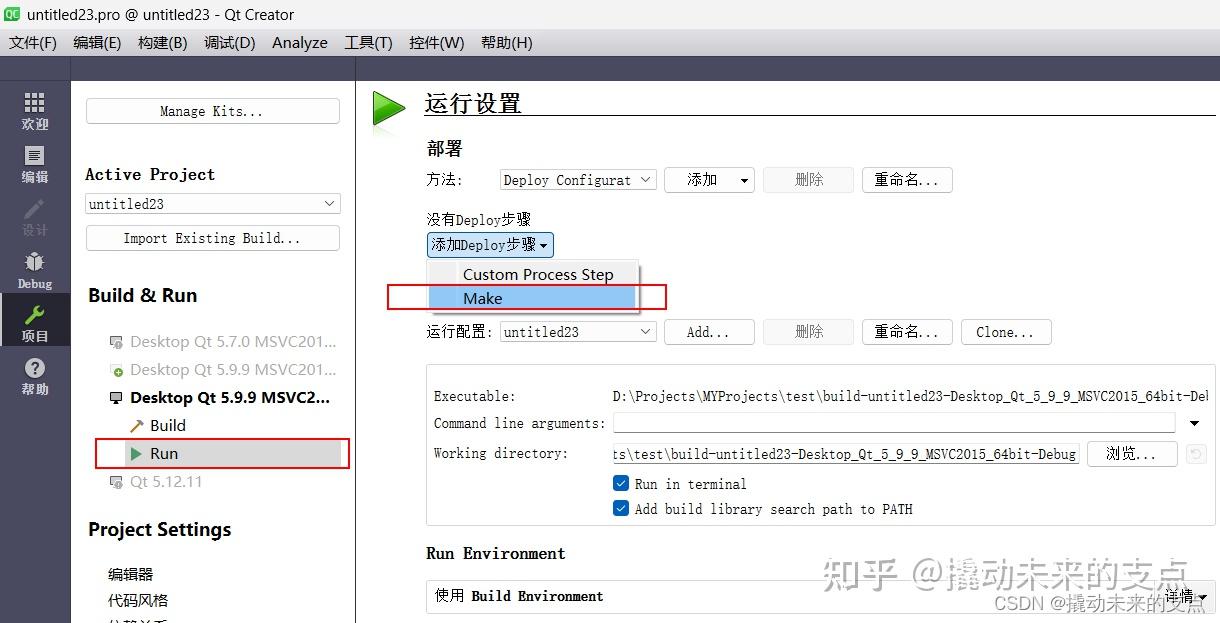Disable Add build library search path to PATH
This screenshot has height=623, width=1220.
[621, 509]
